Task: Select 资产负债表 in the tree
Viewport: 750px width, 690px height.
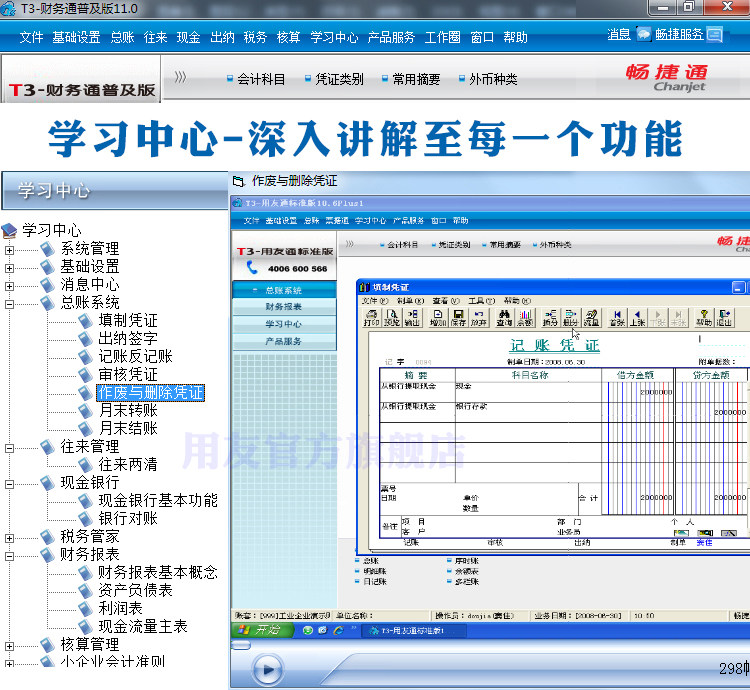Action: tap(135, 590)
